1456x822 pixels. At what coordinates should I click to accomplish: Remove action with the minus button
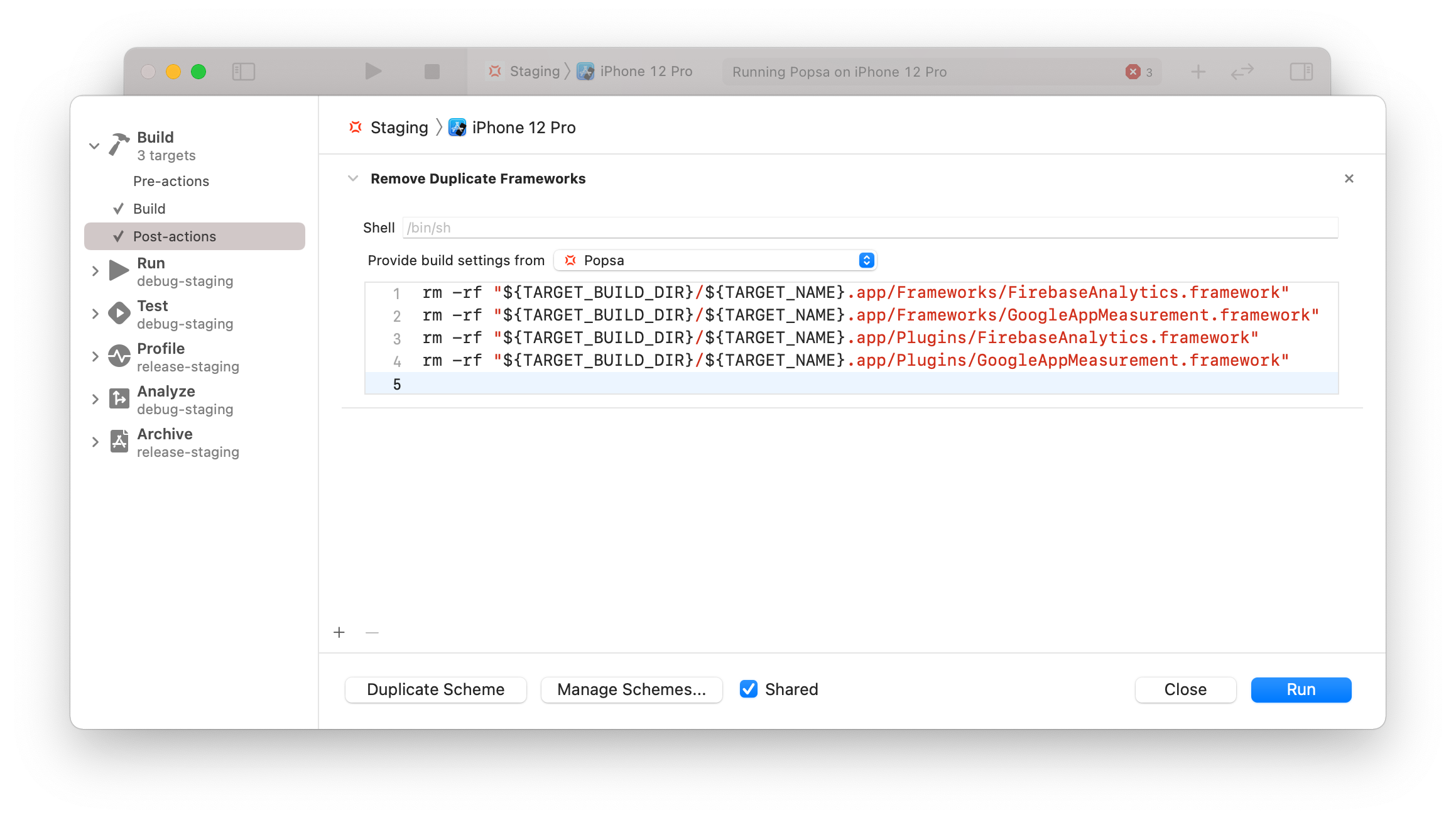click(372, 632)
